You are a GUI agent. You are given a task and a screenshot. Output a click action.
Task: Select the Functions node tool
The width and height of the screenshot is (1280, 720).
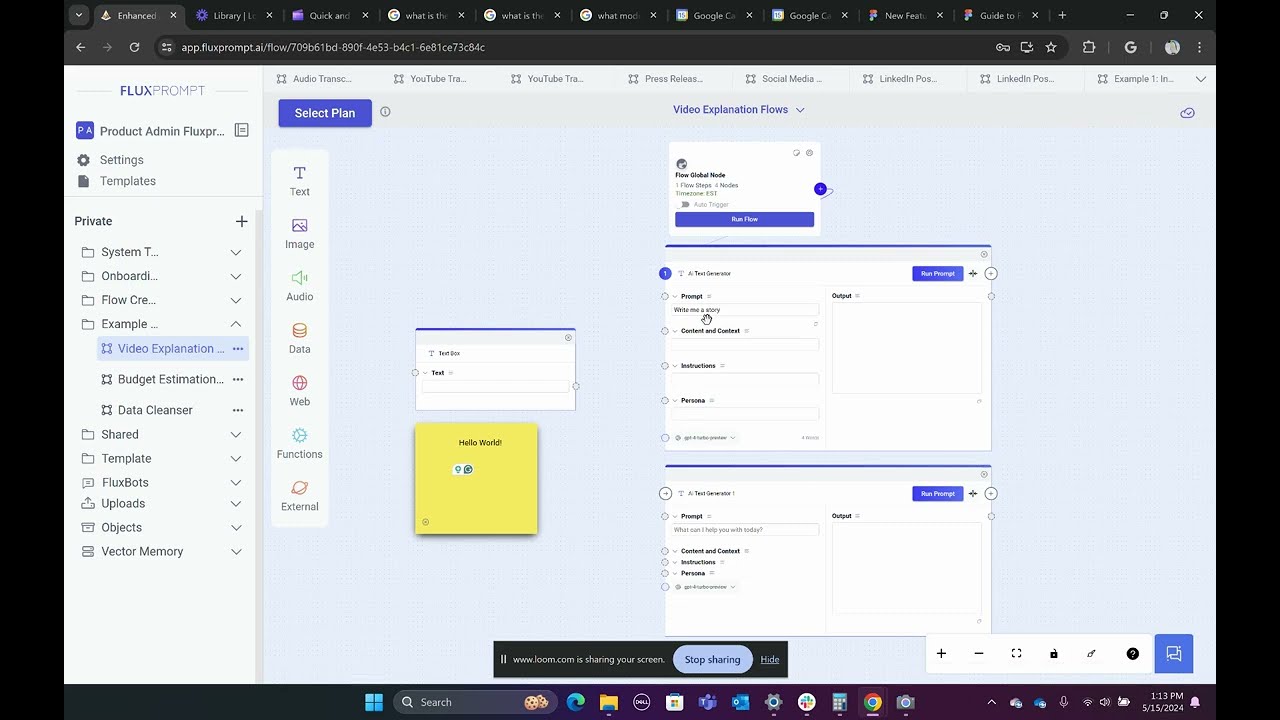coord(299,444)
